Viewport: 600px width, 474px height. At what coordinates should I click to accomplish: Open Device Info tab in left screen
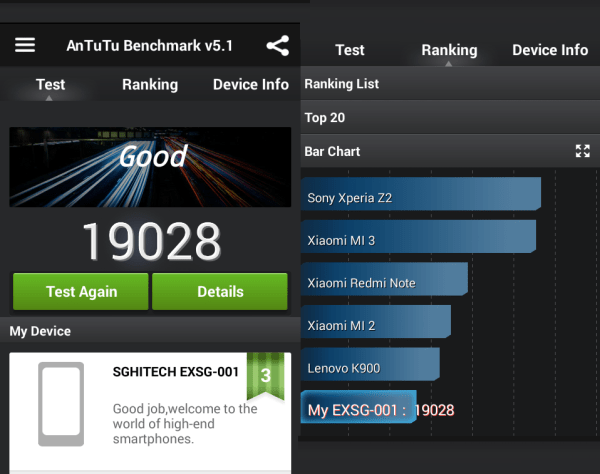pyautogui.click(x=251, y=85)
